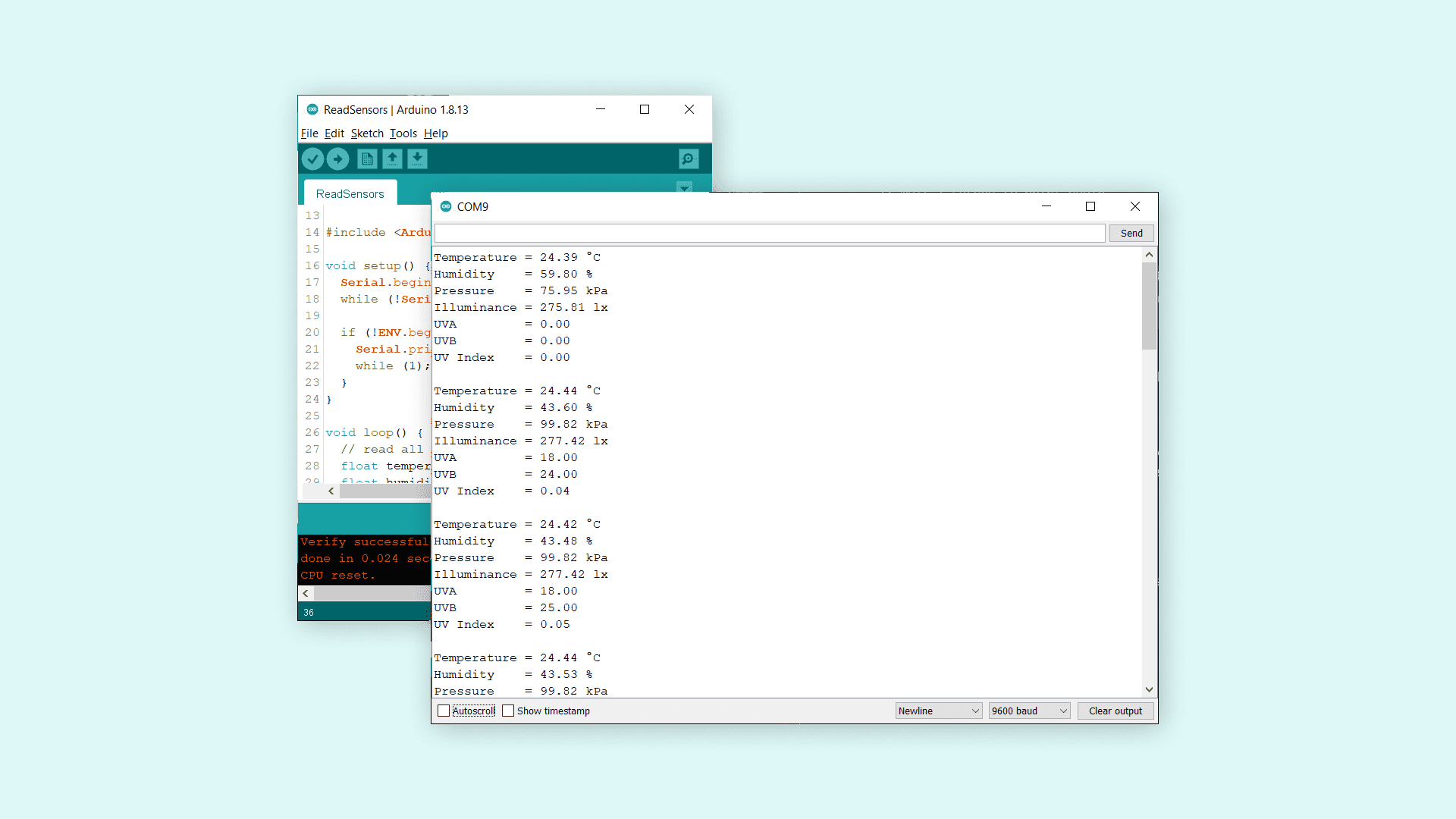The height and width of the screenshot is (819, 1456).
Task: Click the serial monitor vertical scrollbar thumb
Action: point(1149,306)
